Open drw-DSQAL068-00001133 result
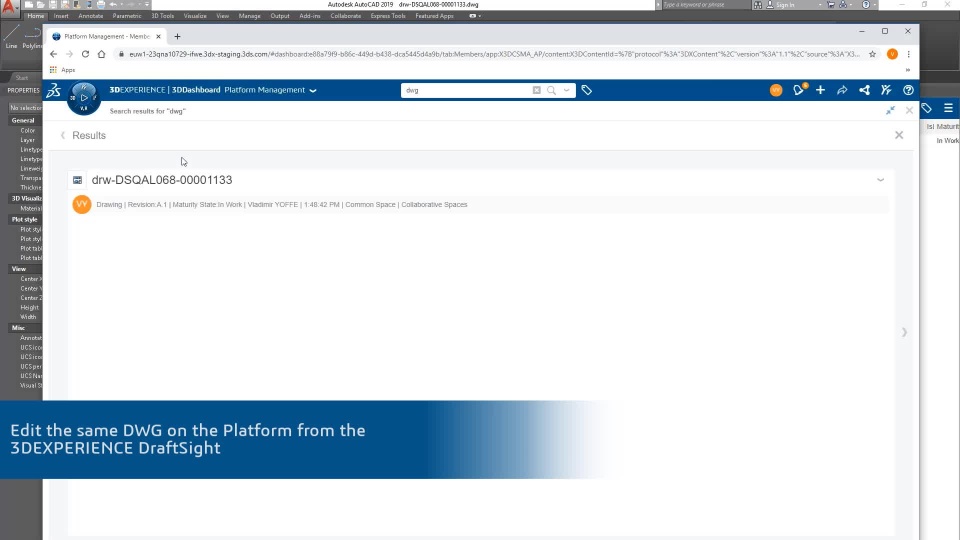The height and width of the screenshot is (540, 960). [162, 180]
